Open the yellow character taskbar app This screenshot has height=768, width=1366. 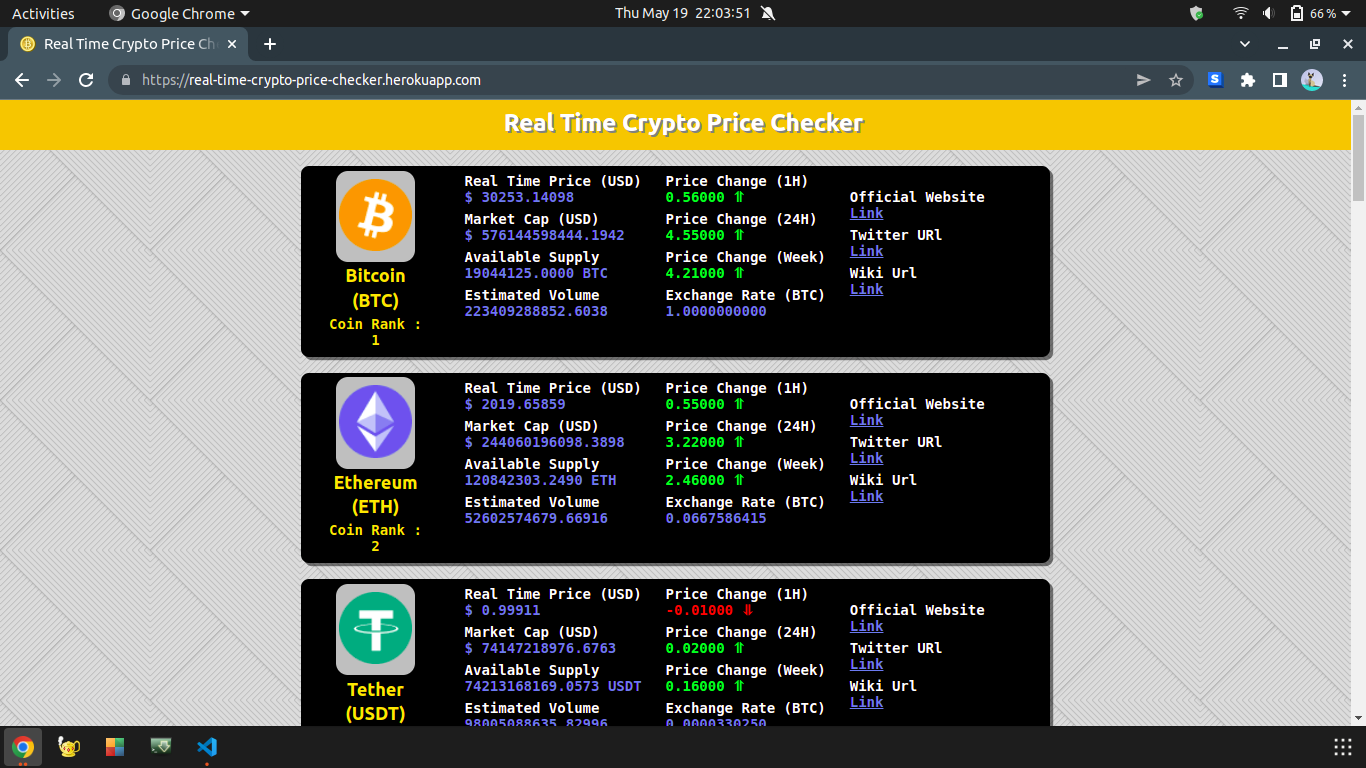pyautogui.click(x=69, y=747)
